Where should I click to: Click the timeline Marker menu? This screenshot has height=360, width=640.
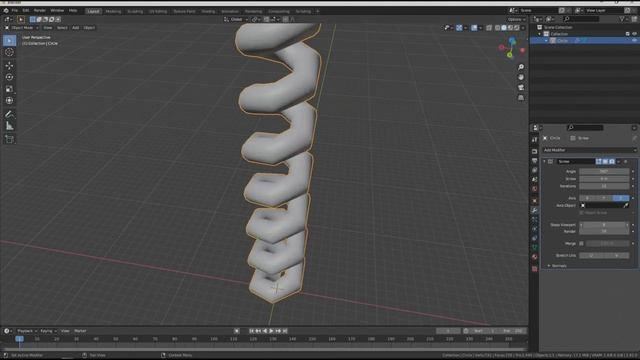(80, 331)
